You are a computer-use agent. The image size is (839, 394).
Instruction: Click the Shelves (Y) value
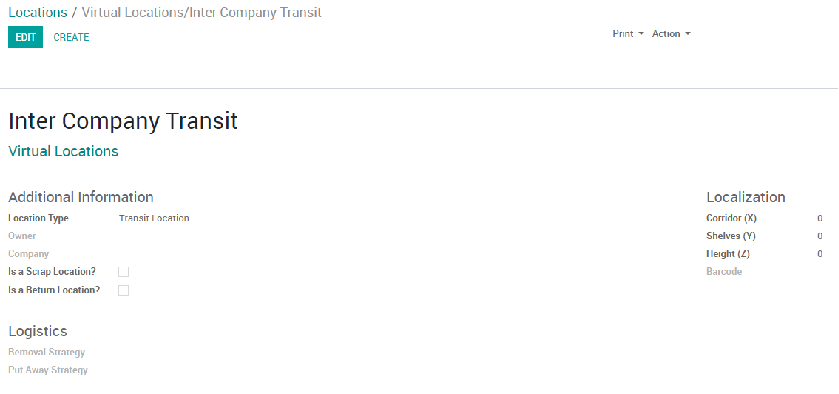[x=820, y=236]
